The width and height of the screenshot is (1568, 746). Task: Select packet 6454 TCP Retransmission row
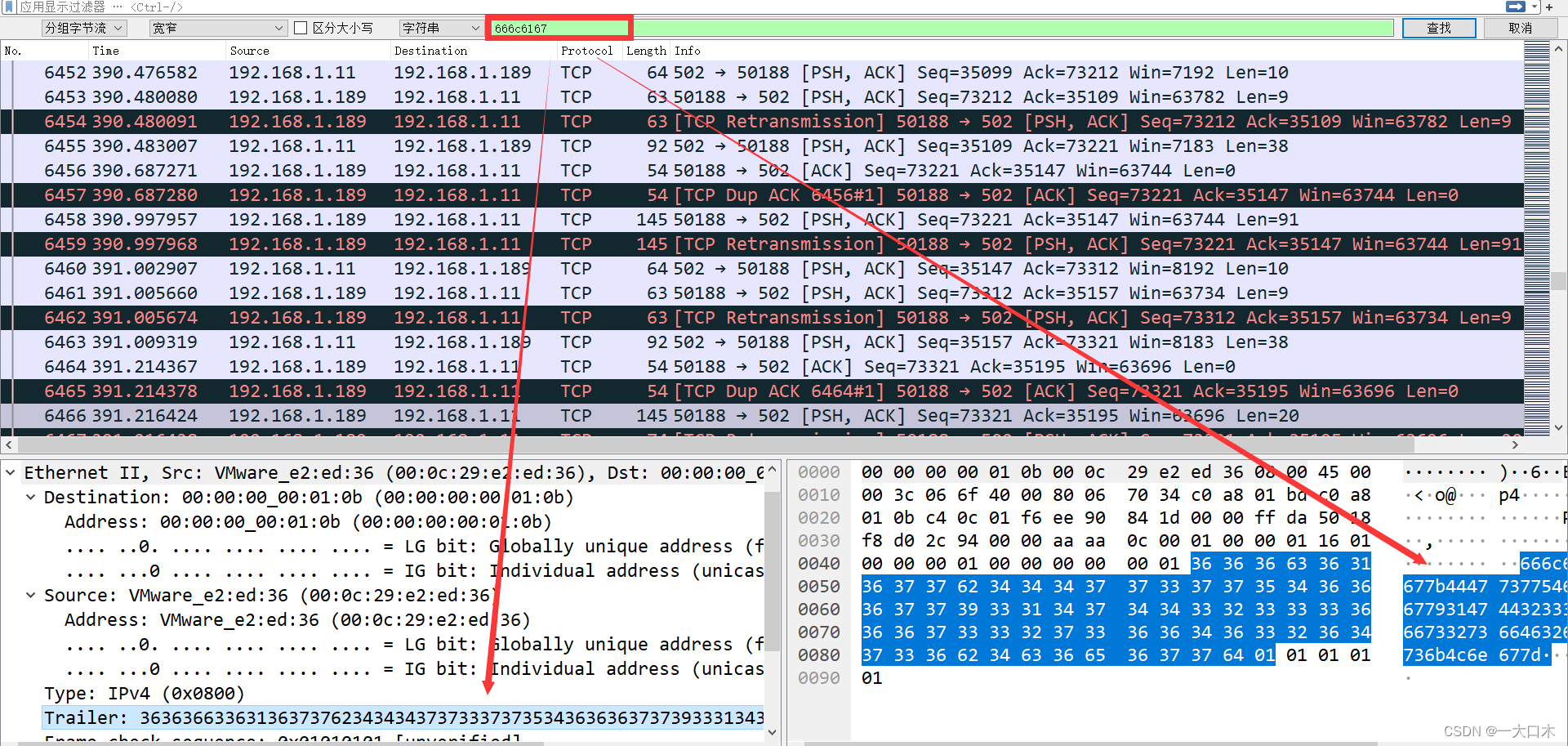pos(490,121)
